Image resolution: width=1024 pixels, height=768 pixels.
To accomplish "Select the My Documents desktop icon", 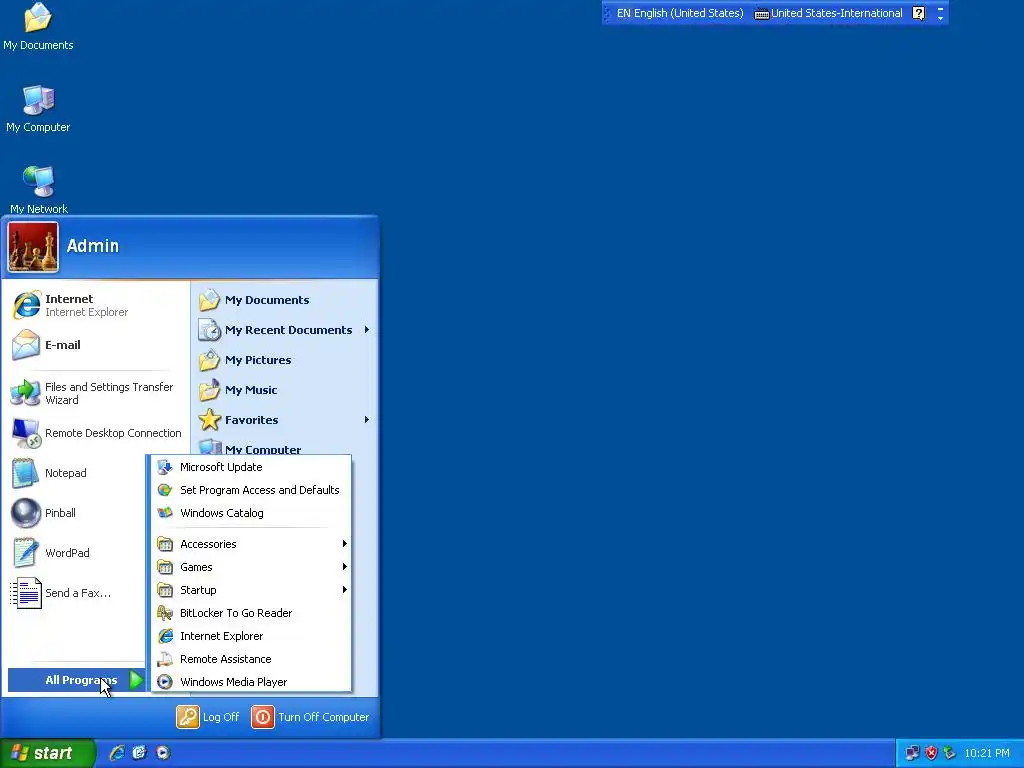I will 38,27.
